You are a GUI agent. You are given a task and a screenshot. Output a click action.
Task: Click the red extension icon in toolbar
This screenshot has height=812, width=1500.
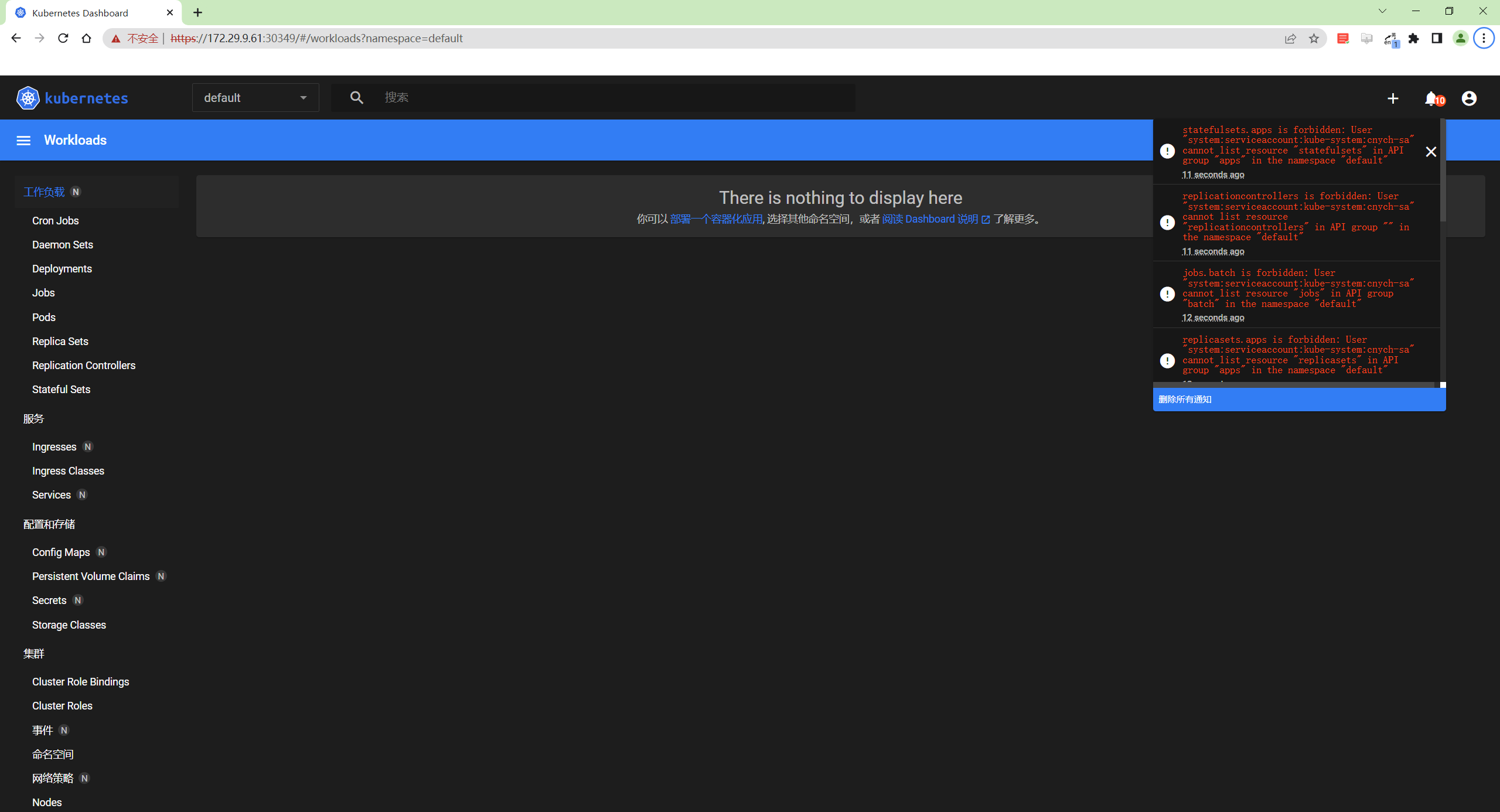click(1343, 39)
